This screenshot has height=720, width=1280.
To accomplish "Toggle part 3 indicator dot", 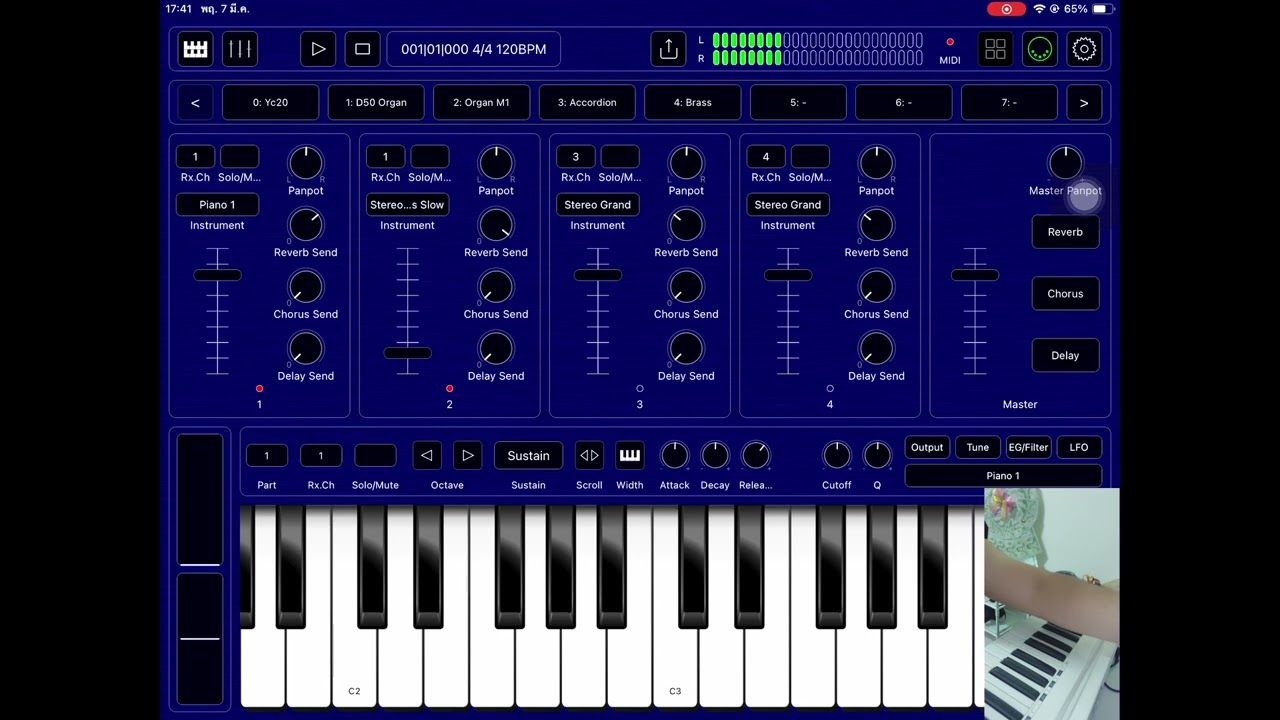I will [639, 388].
